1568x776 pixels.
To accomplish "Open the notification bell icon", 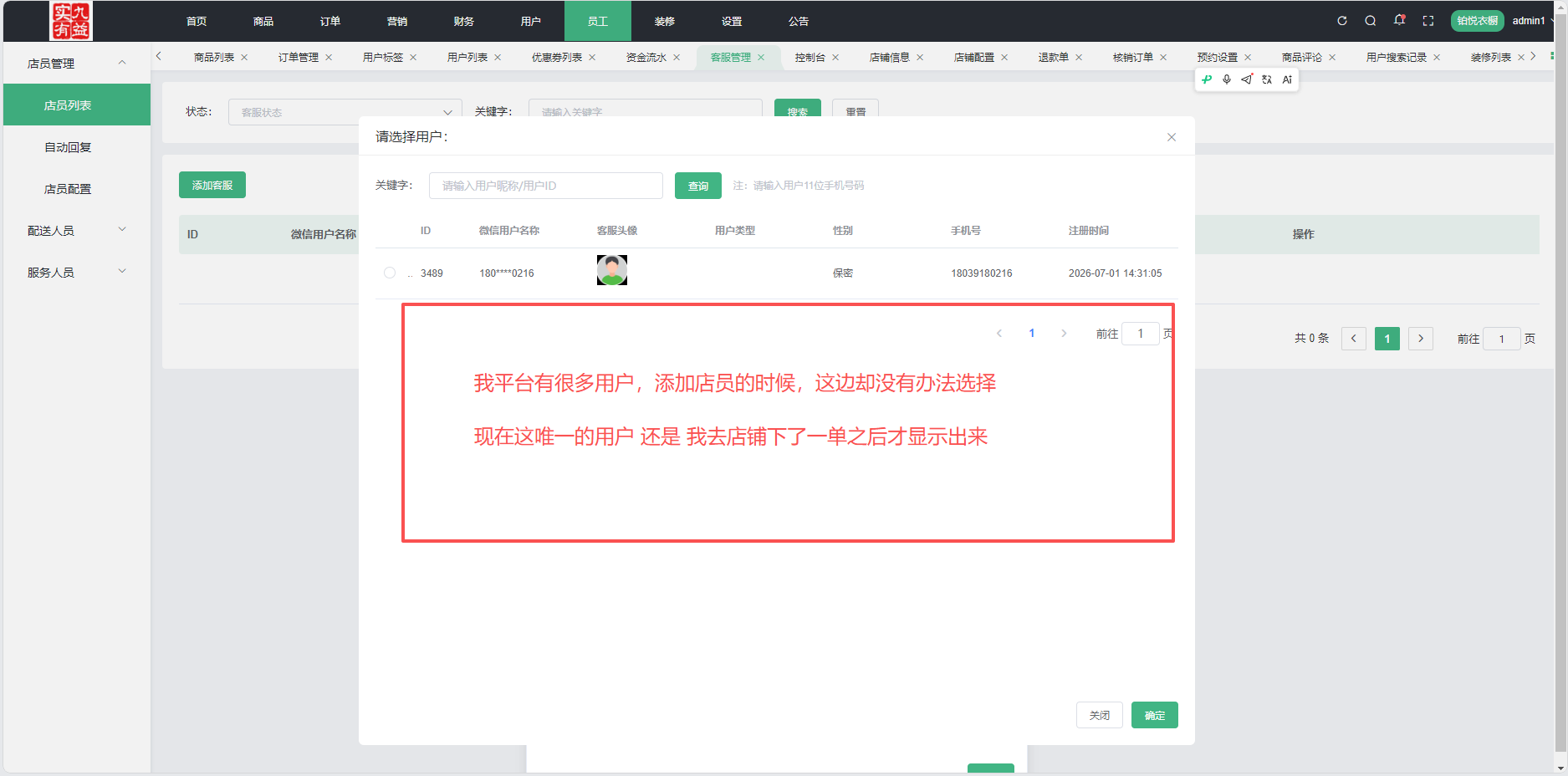I will click(x=1399, y=20).
